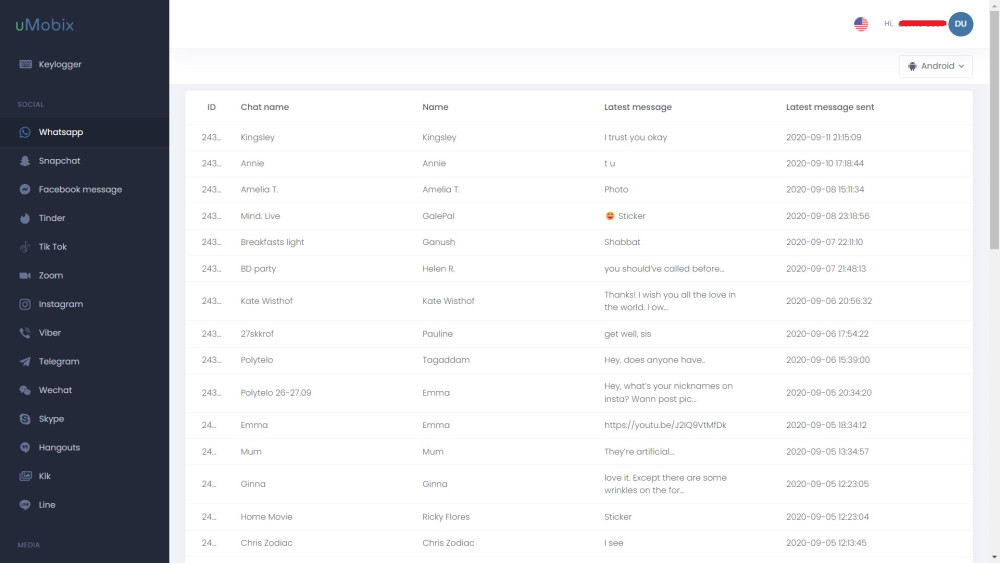1000x563 pixels.
Task: Click the Zoom camera icon
Action: pos(25,275)
